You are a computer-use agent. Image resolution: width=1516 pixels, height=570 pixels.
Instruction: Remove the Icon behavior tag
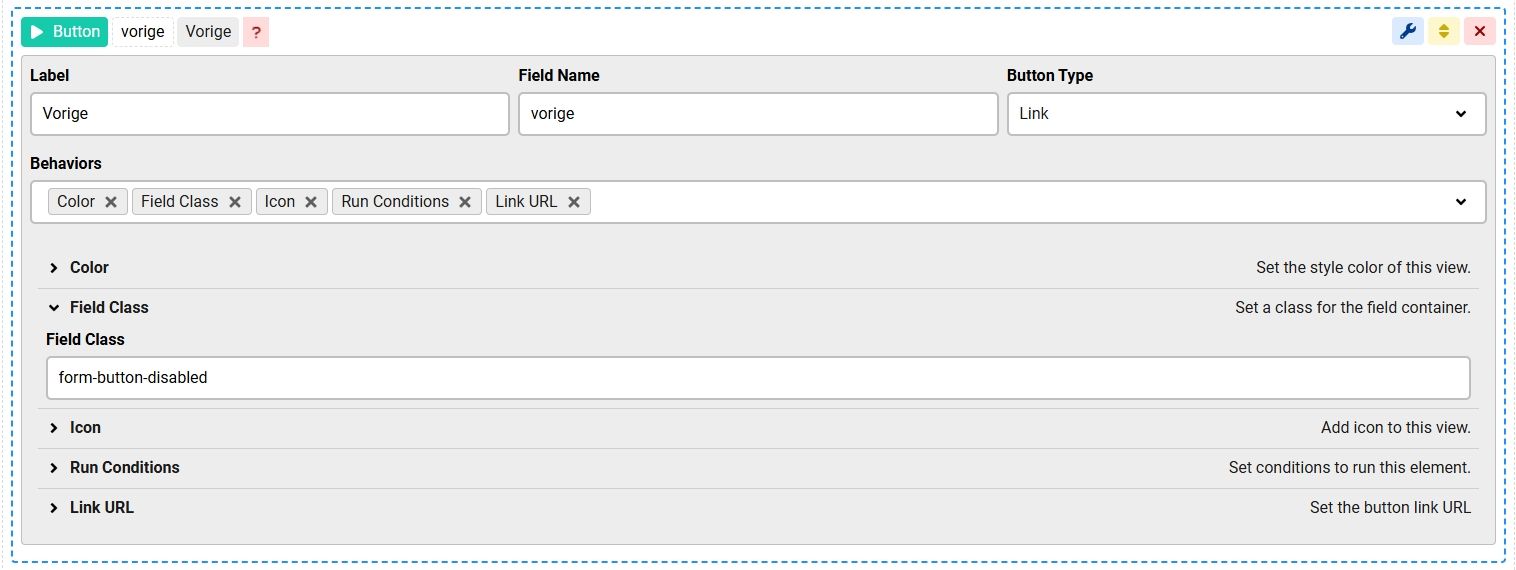(x=311, y=202)
